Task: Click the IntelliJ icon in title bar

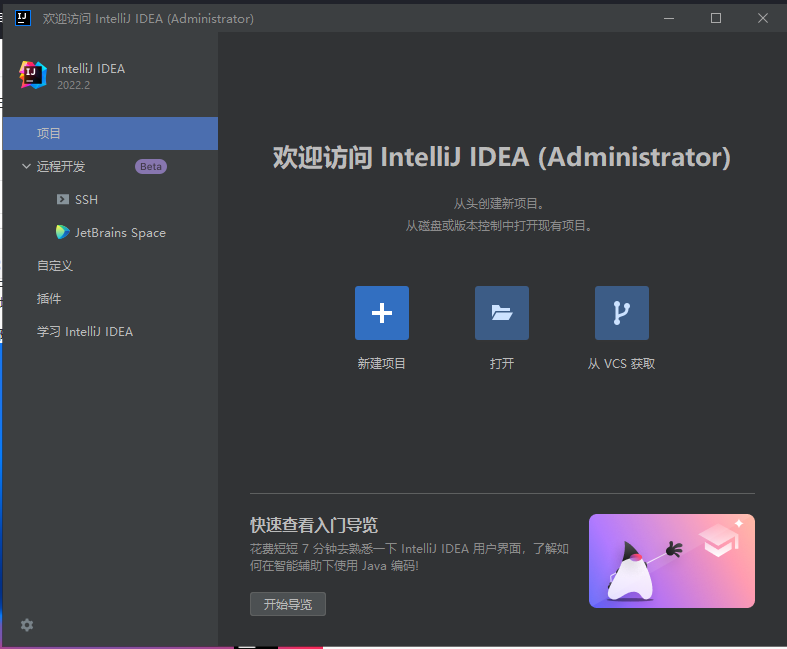Action: point(23,18)
